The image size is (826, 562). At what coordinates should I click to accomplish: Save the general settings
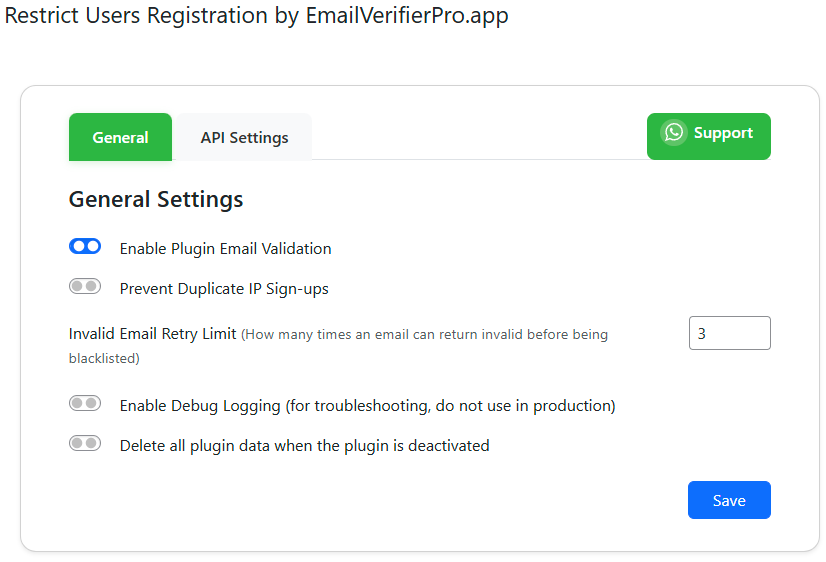pyautogui.click(x=728, y=500)
